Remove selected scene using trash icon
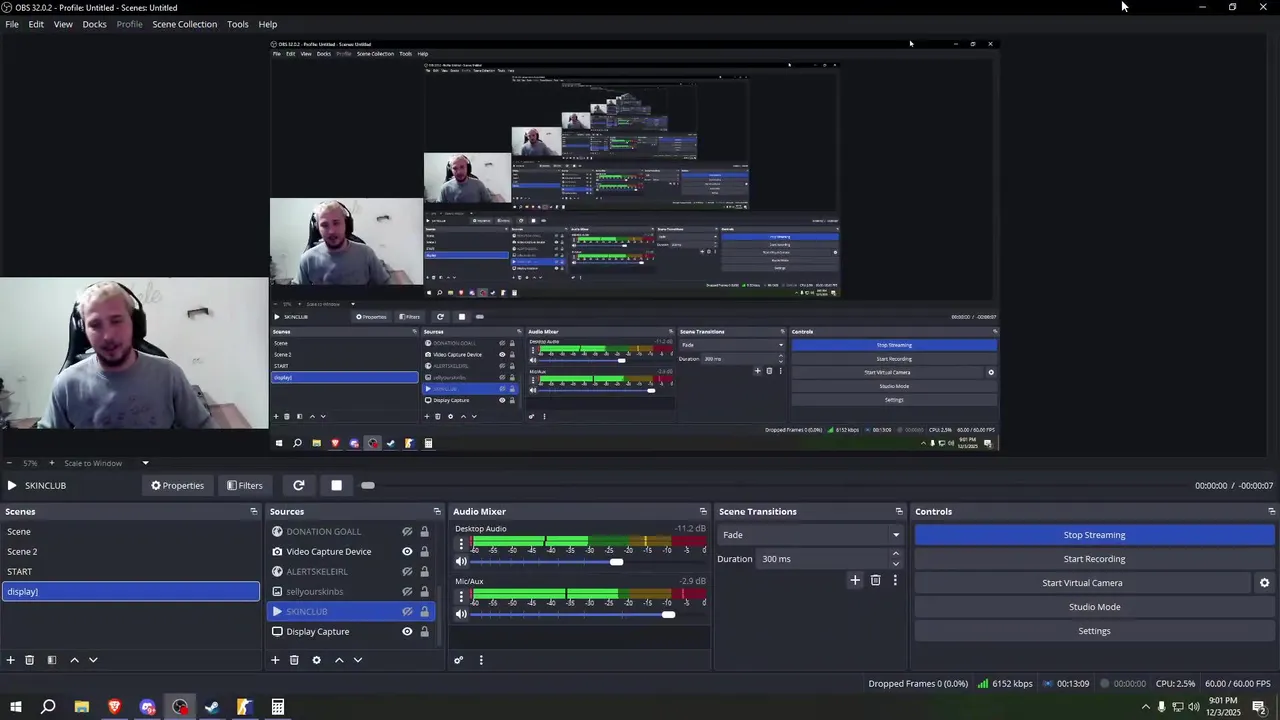The height and width of the screenshot is (720, 1280). pos(30,660)
